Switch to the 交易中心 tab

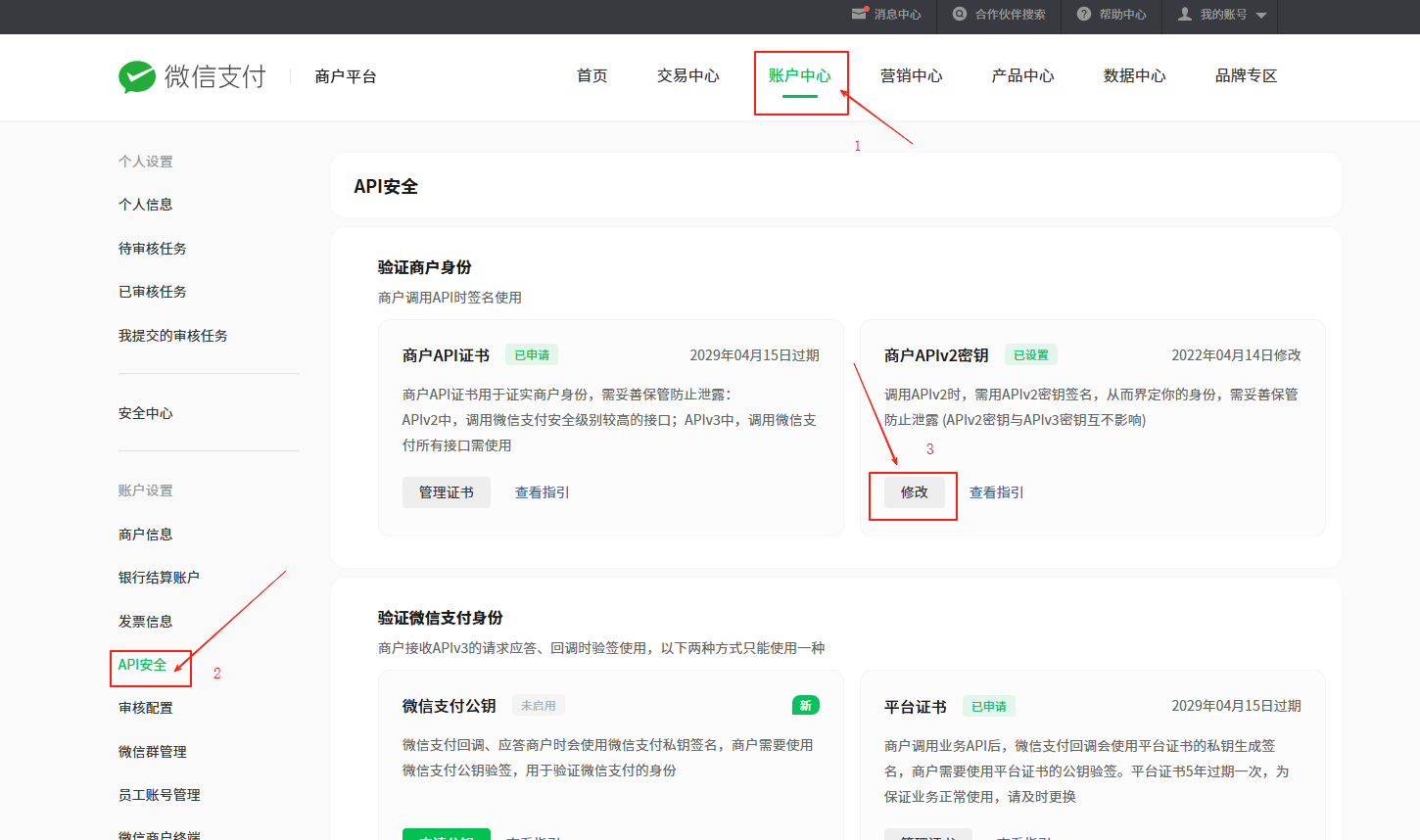687,75
